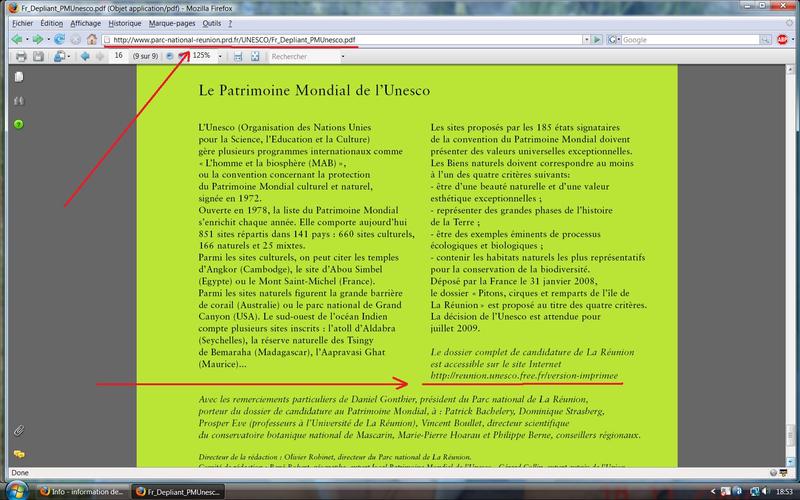Click the Google search box

690,40
